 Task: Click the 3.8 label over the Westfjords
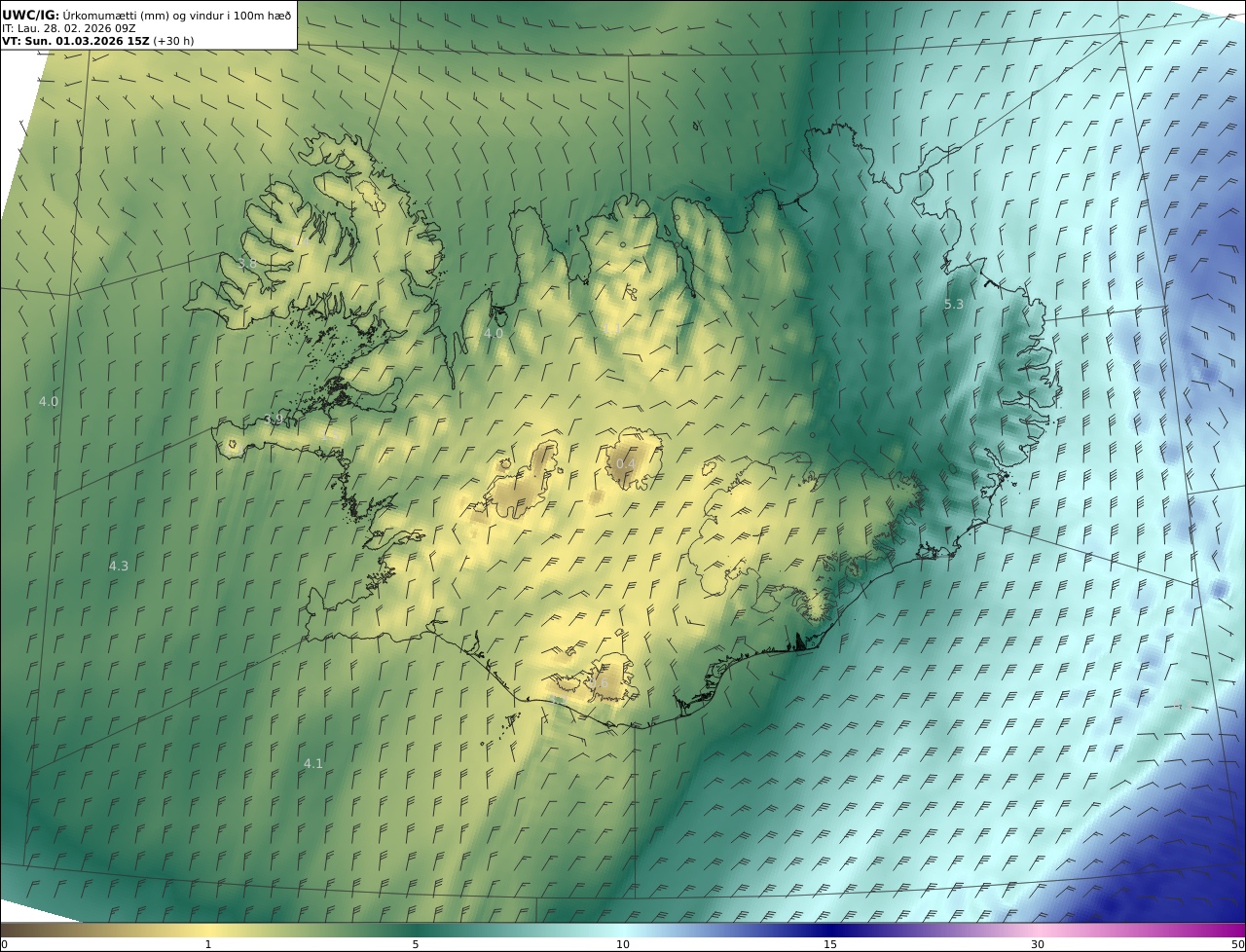(247, 264)
